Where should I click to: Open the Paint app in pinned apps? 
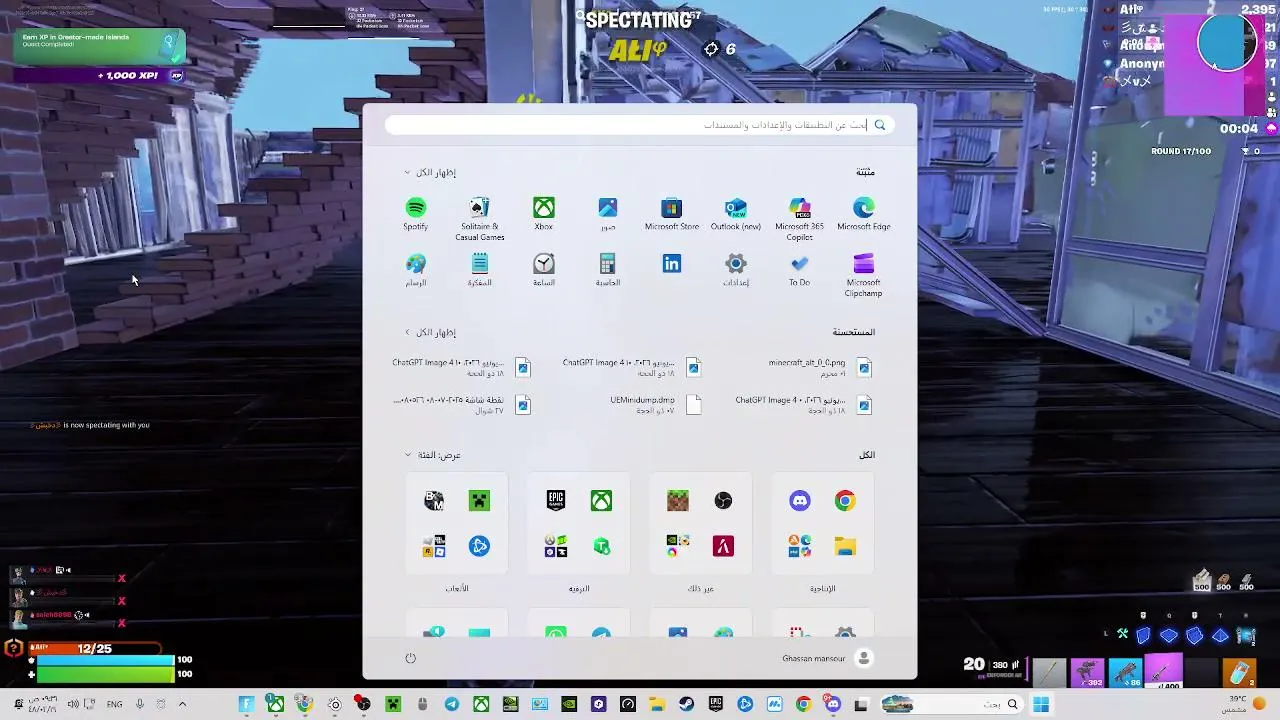(416, 270)
